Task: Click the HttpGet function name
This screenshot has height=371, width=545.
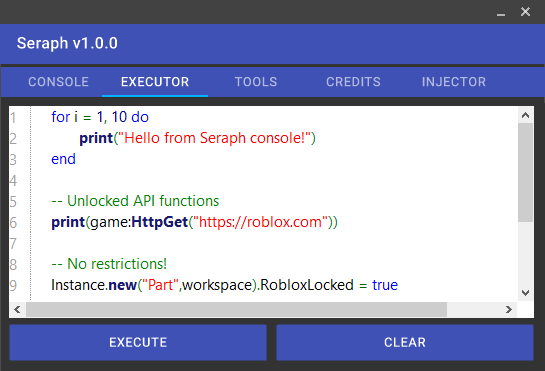Action: point(160,222)
